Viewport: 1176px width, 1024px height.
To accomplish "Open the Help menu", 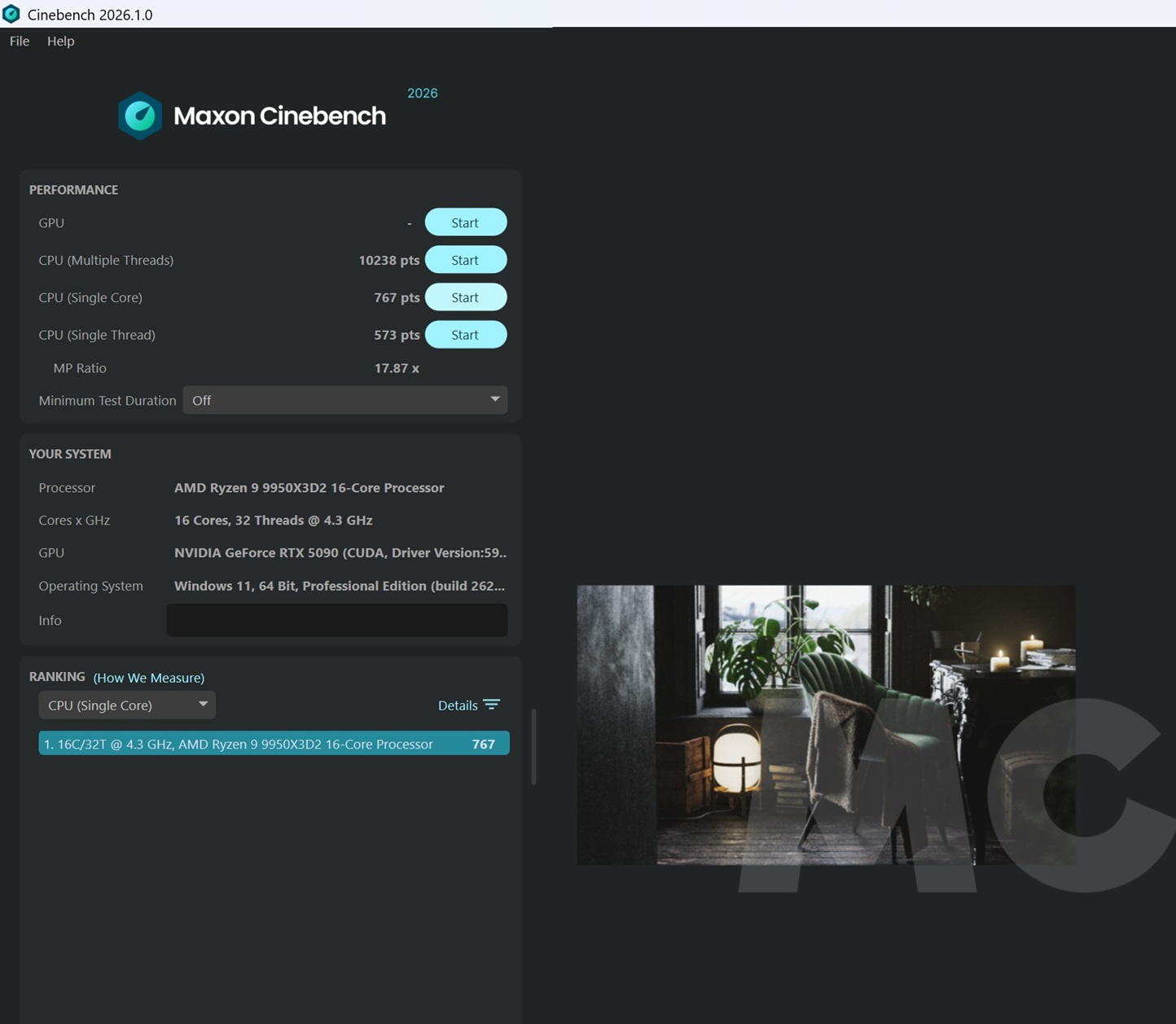I will click(x=60, y=41).
